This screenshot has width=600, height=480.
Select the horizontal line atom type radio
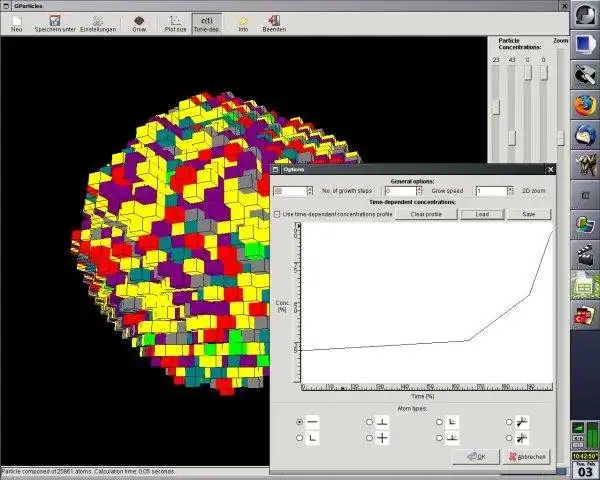pos(299,422)
